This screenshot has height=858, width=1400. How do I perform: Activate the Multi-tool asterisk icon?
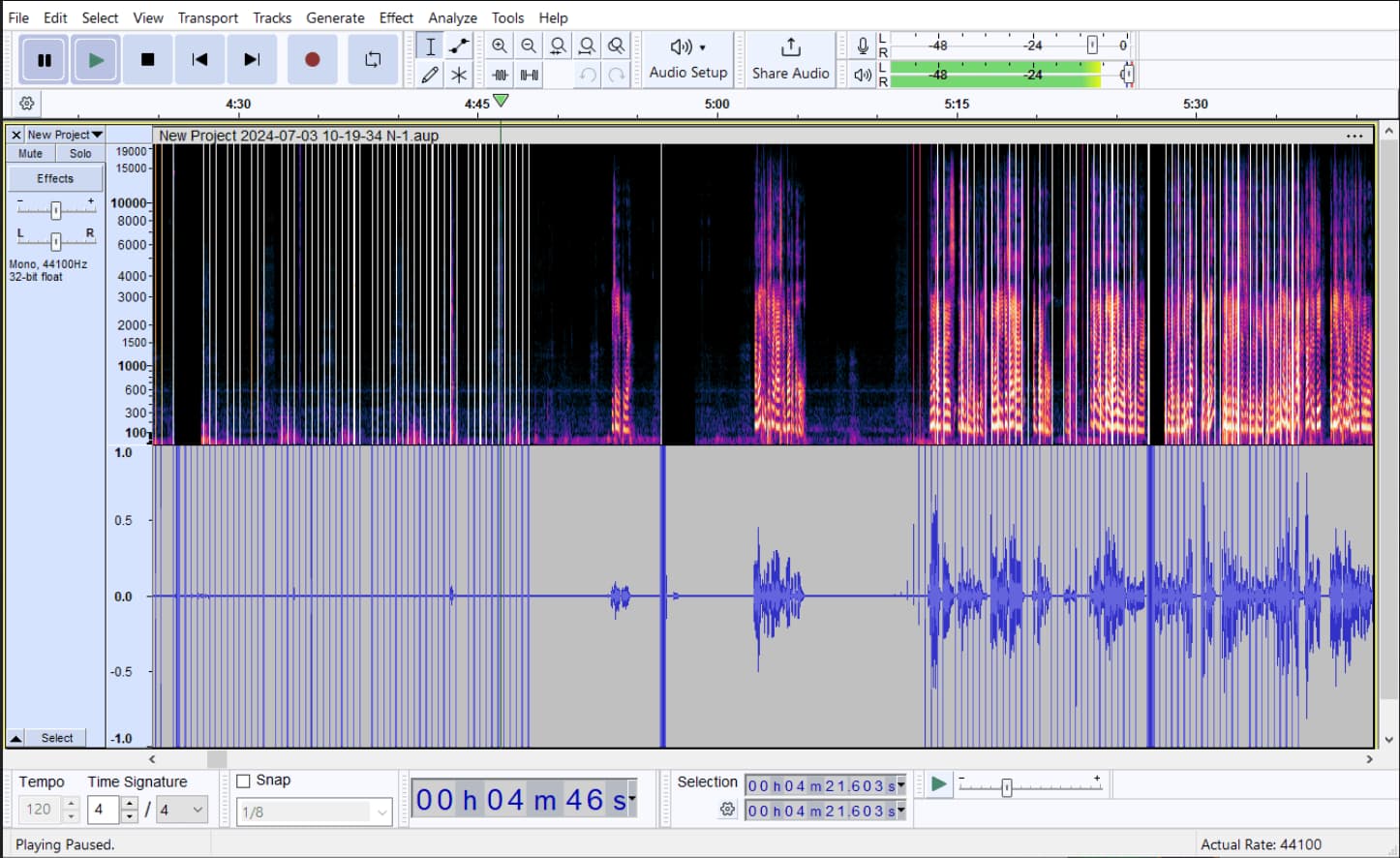[x=459, y=75]
